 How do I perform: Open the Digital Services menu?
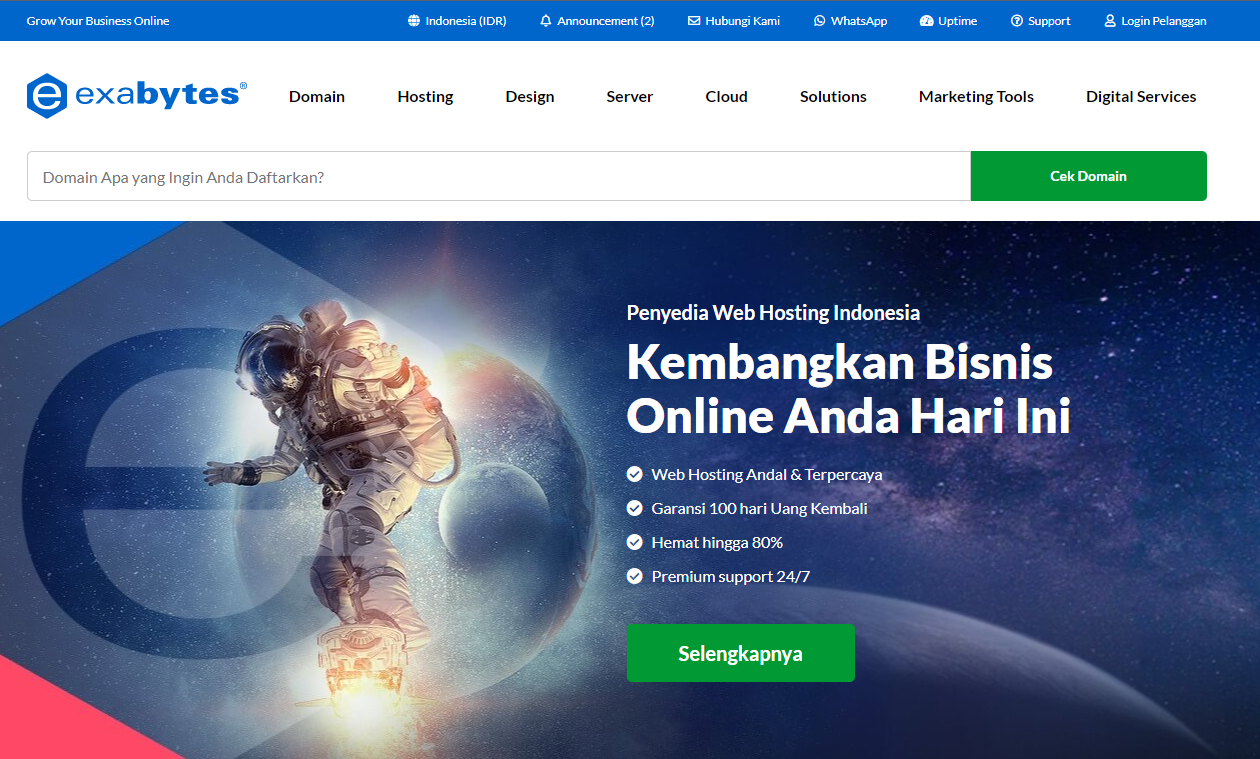click(x=1141, y=97)
